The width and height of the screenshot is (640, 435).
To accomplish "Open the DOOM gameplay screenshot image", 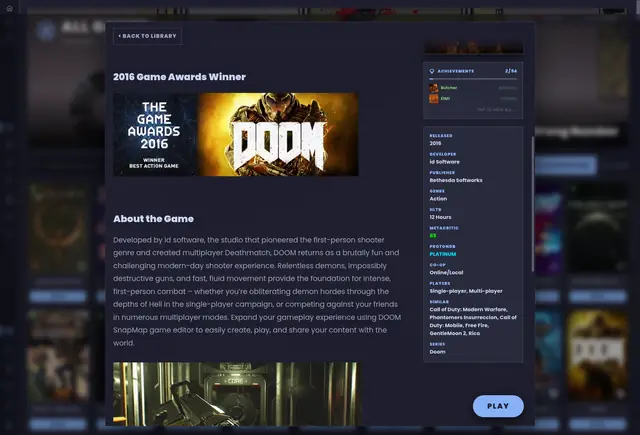I will click(236, 394).
